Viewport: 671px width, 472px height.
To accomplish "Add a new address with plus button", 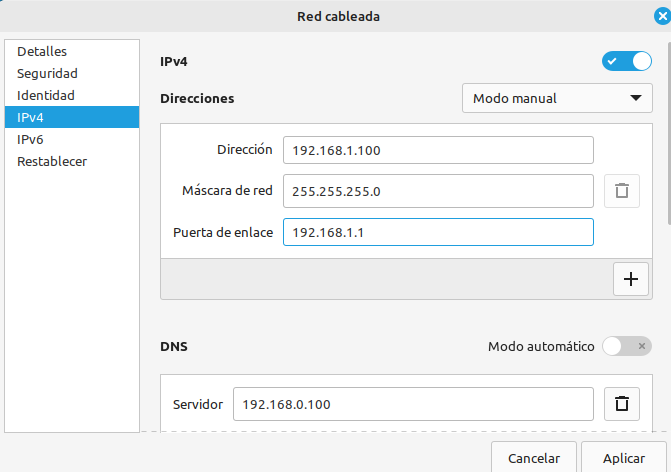I will 631,279.
